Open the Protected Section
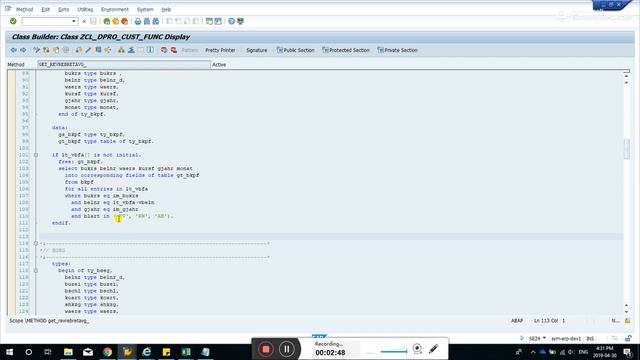This screenshot has height=360, width=640. point(346,50)
